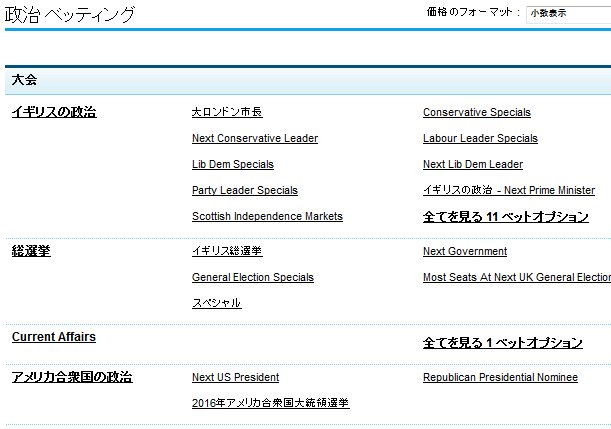Go to Scottish Independence Markets
The width and height of the screenshot is (611, 429).
267,217
